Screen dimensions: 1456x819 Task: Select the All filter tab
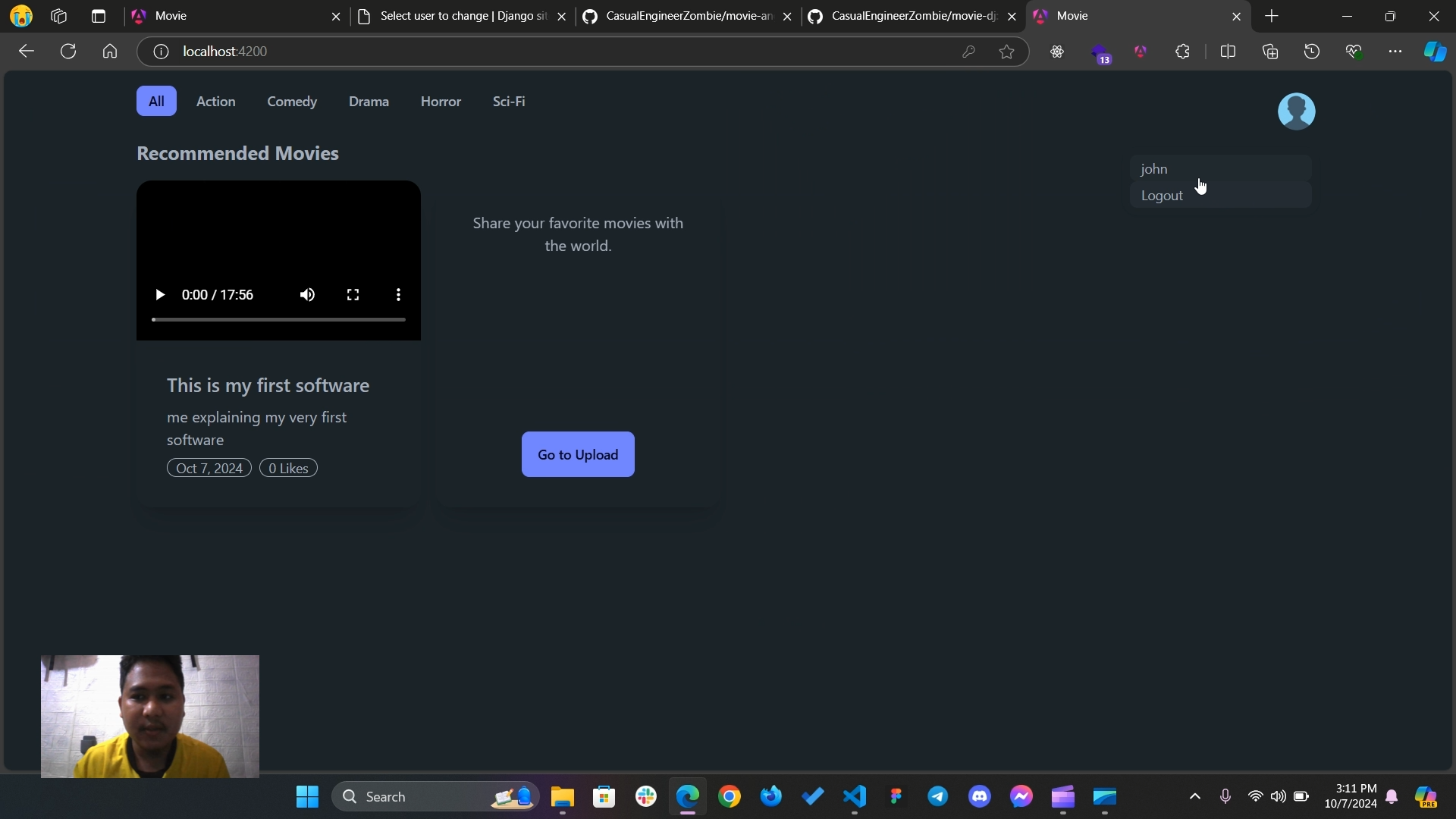tap(156, 100)
